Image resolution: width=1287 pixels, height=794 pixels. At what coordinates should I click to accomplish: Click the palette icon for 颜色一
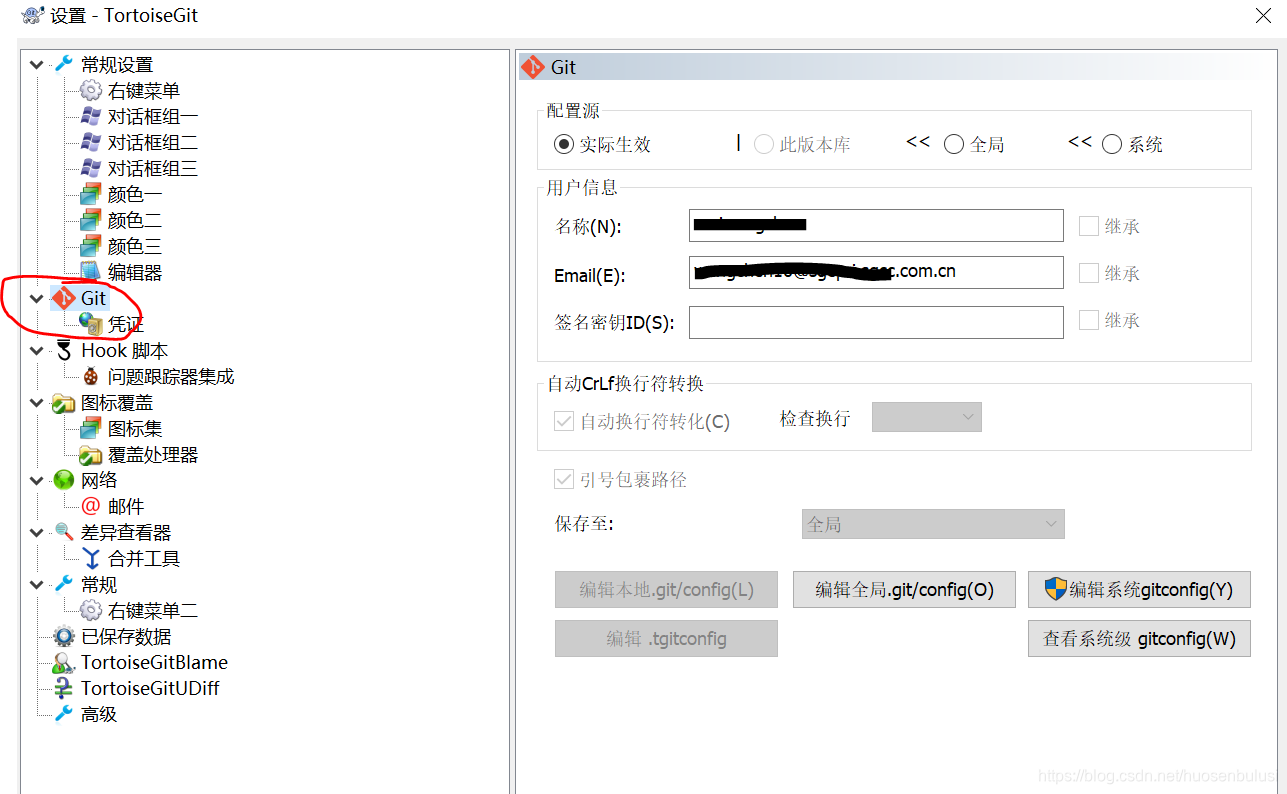(91, 195)
